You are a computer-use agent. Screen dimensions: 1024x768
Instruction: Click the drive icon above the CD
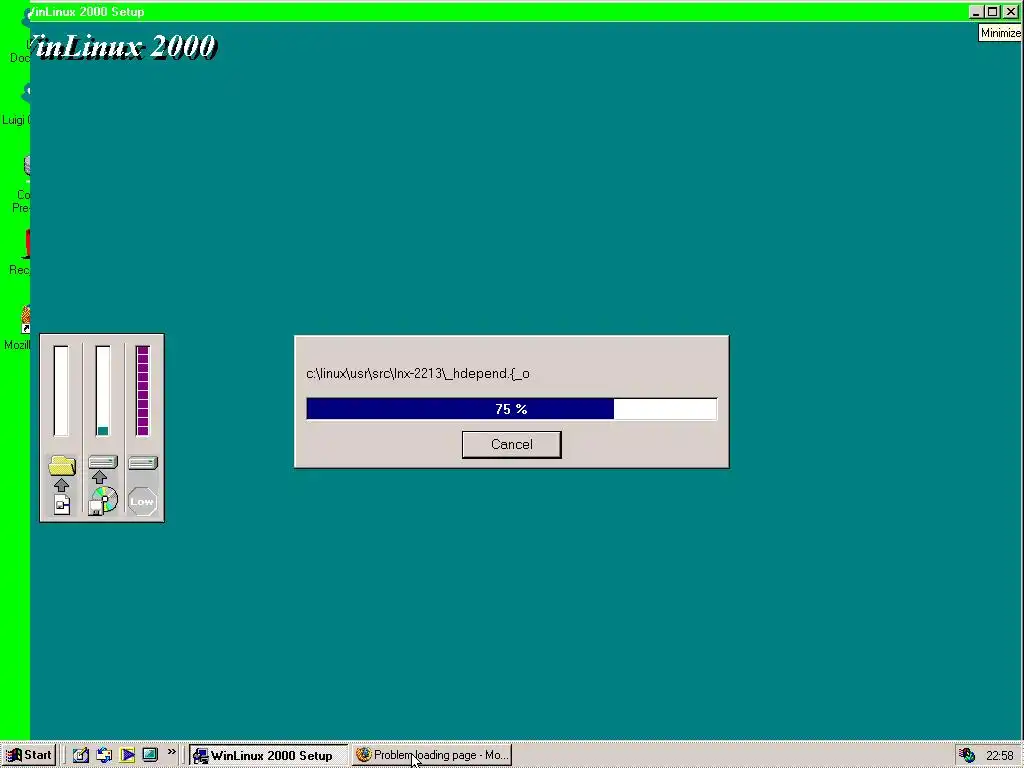103,462
